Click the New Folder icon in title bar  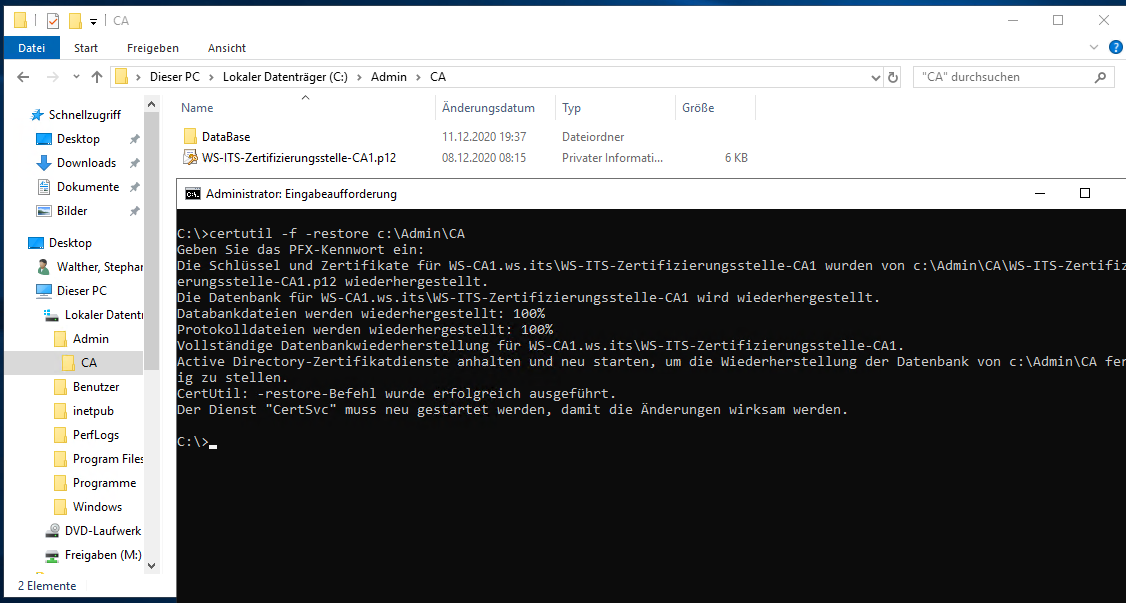coord(75,21)
